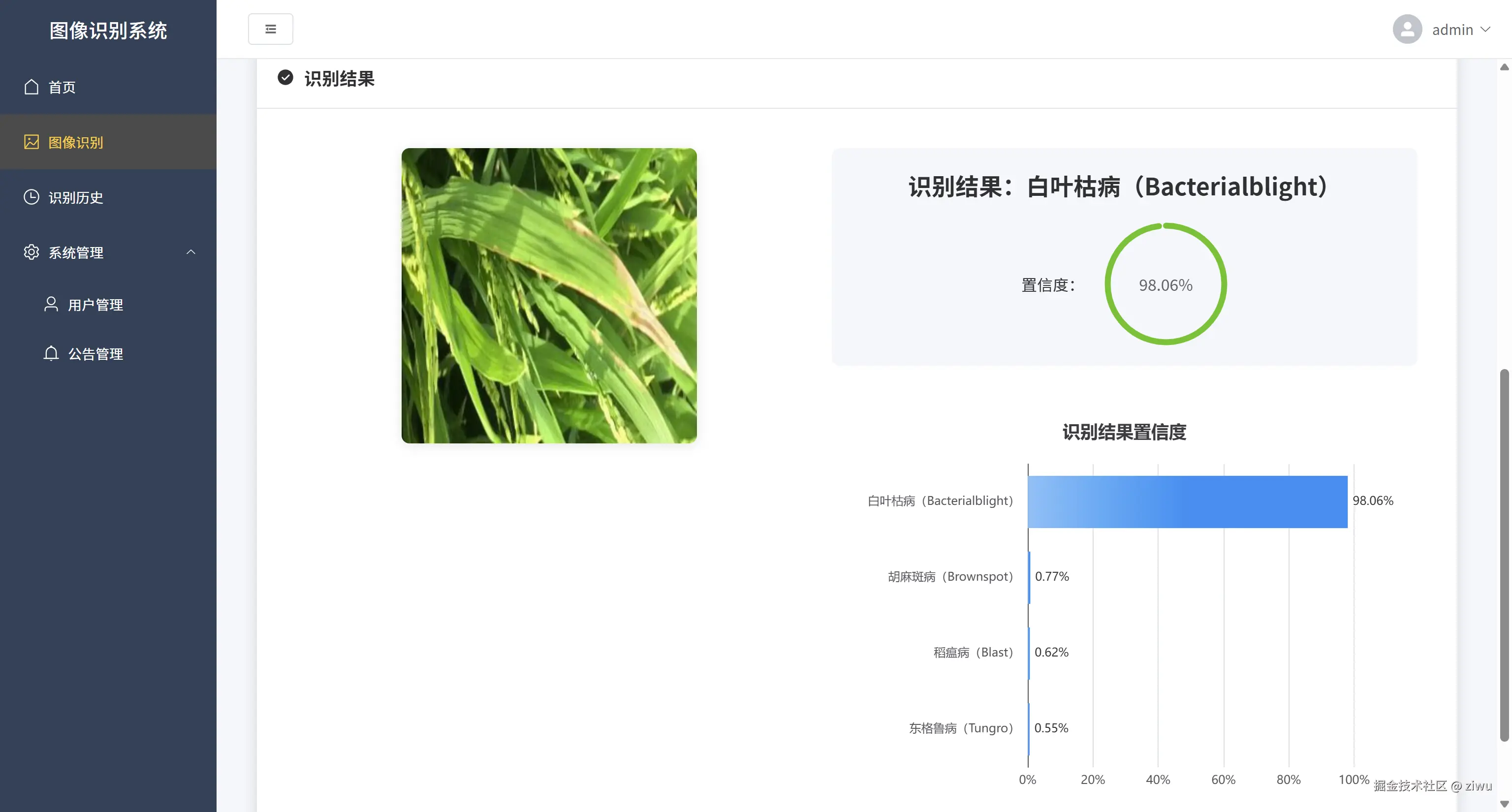Collapse the 系统管理 submenu chevron
Viewport: 1512px width, 812px height.
pos(191,252)
